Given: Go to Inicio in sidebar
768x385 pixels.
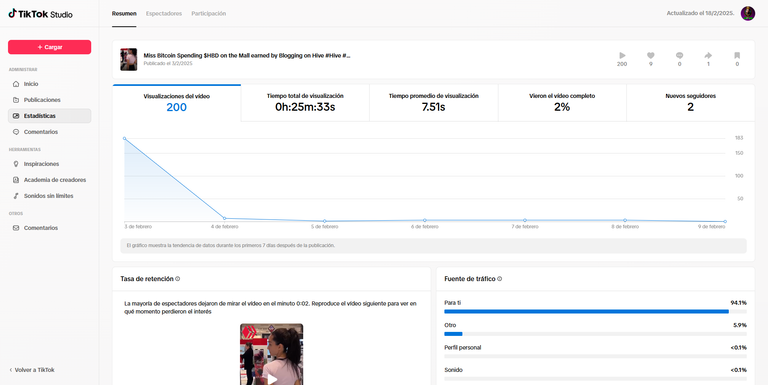Looking at the screenshot, I should click(49, 84).
